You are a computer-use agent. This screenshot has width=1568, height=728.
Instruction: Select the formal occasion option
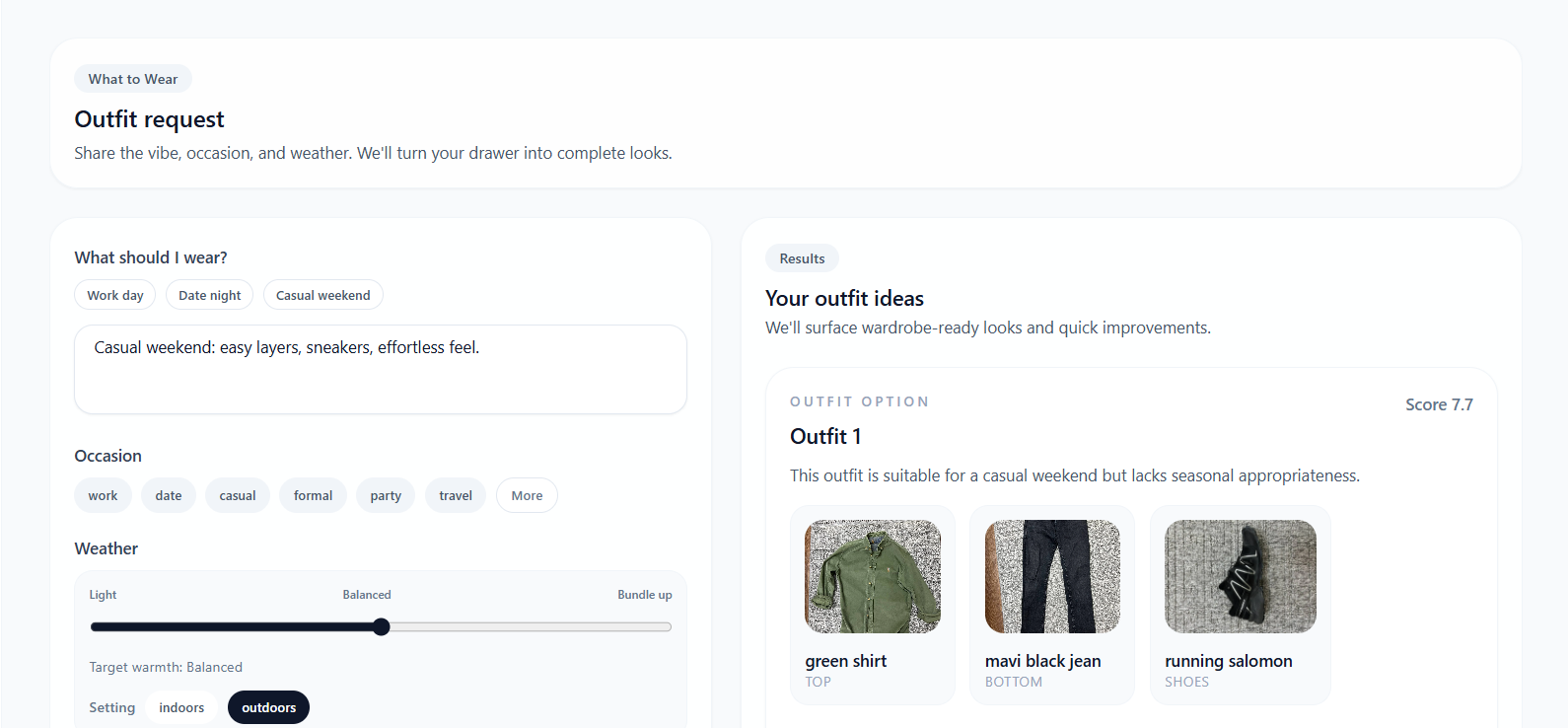pos(313,495)
